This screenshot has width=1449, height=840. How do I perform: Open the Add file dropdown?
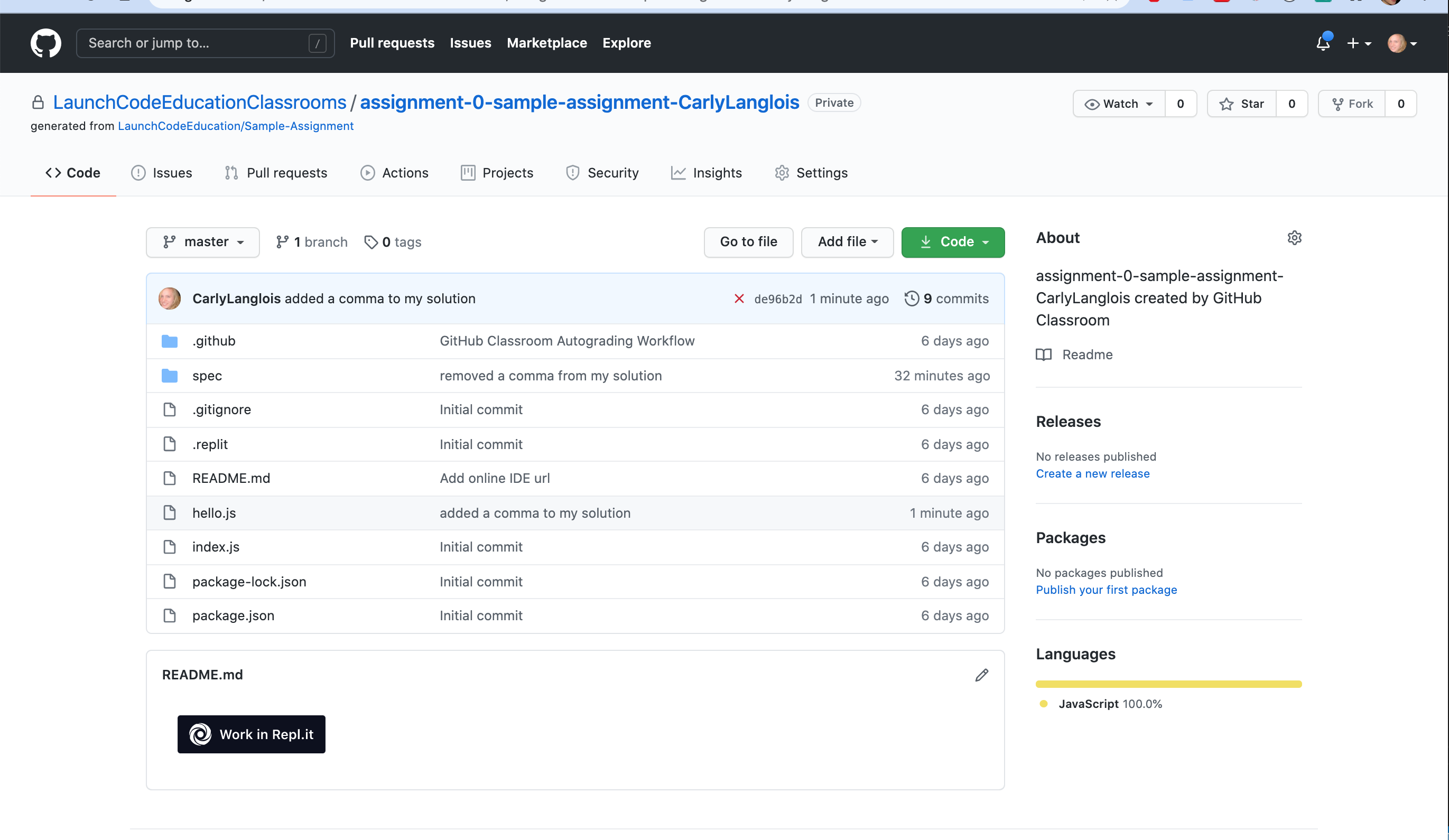847,242
